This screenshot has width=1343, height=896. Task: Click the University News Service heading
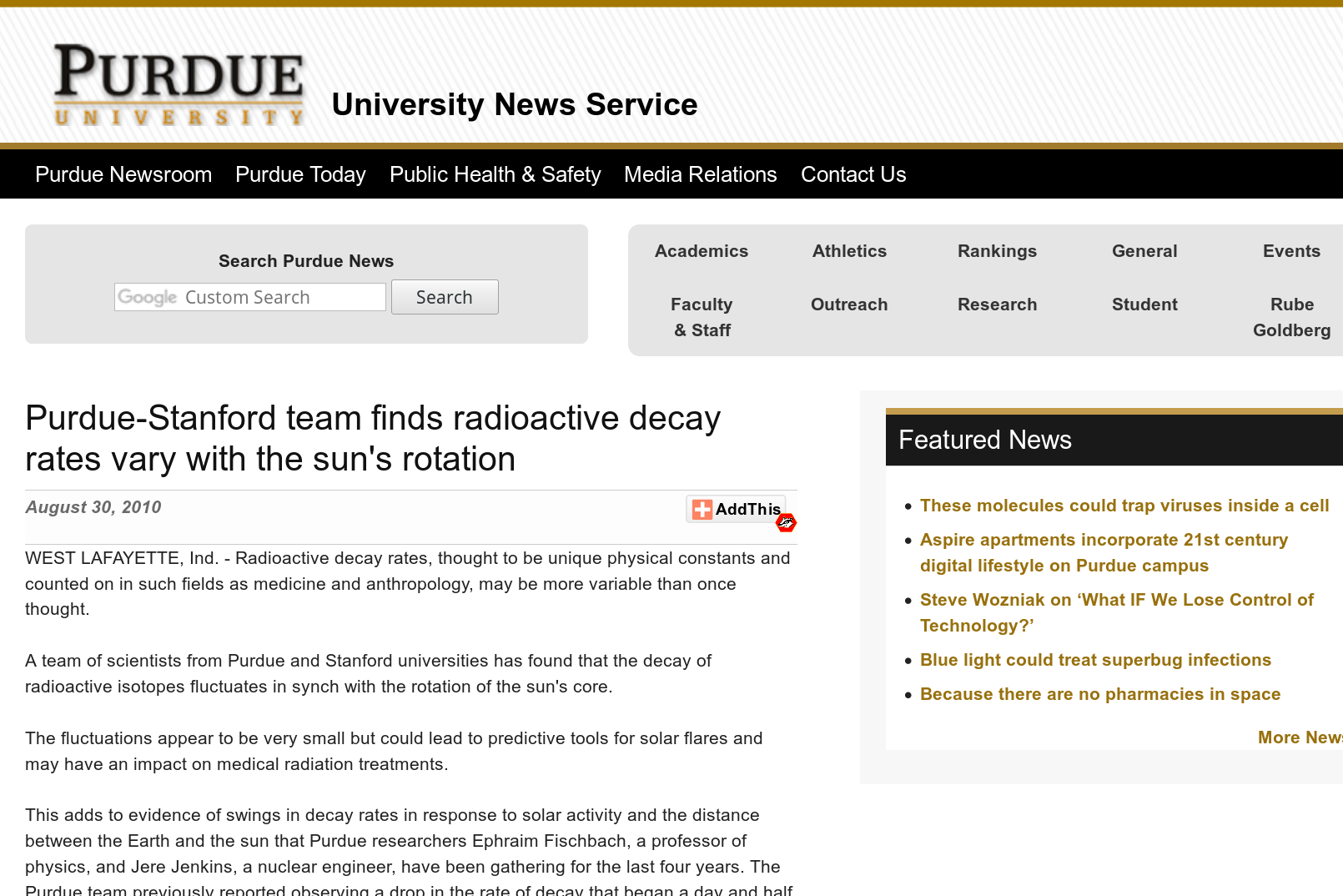pos(514,104)
